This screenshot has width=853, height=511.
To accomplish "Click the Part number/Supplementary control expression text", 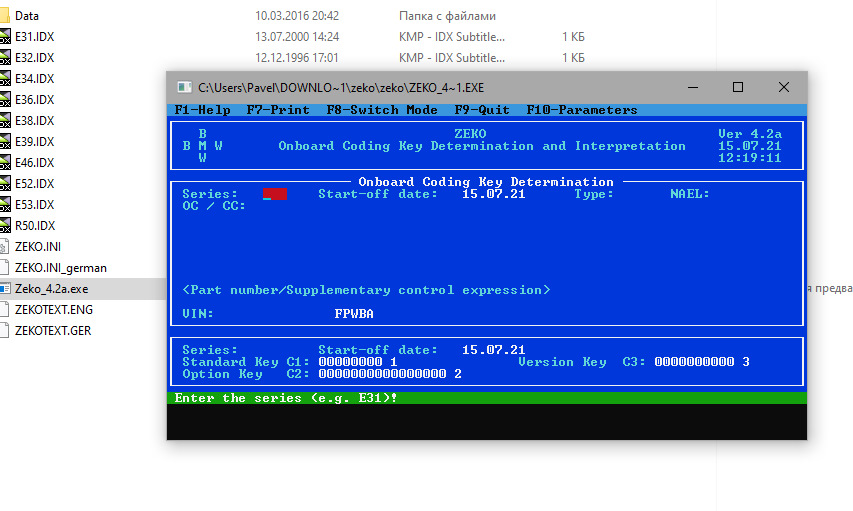I will pyautogui.click(x=366, y=290).
